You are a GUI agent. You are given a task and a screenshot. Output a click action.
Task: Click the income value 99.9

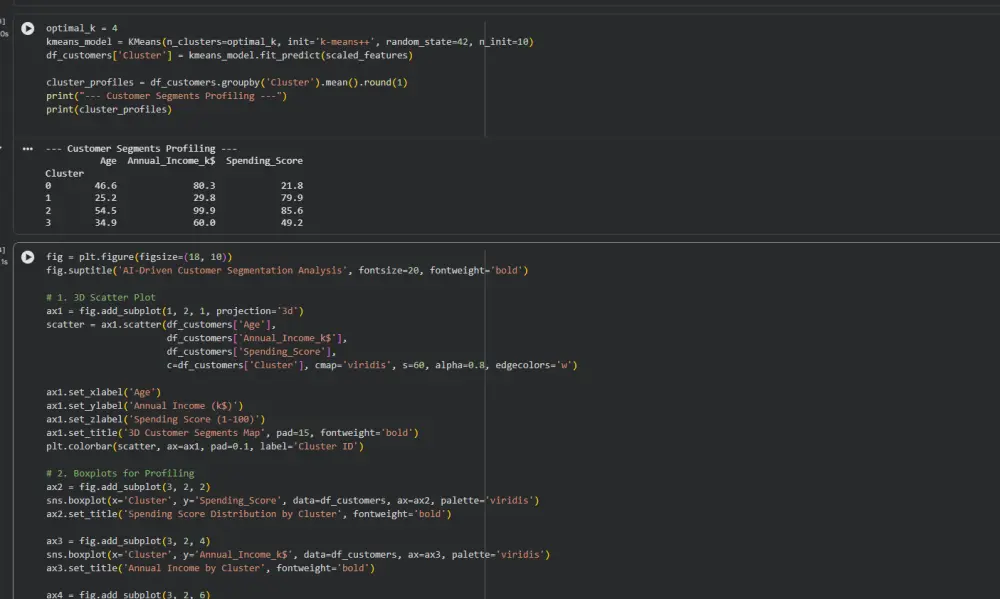coord(204,211)
